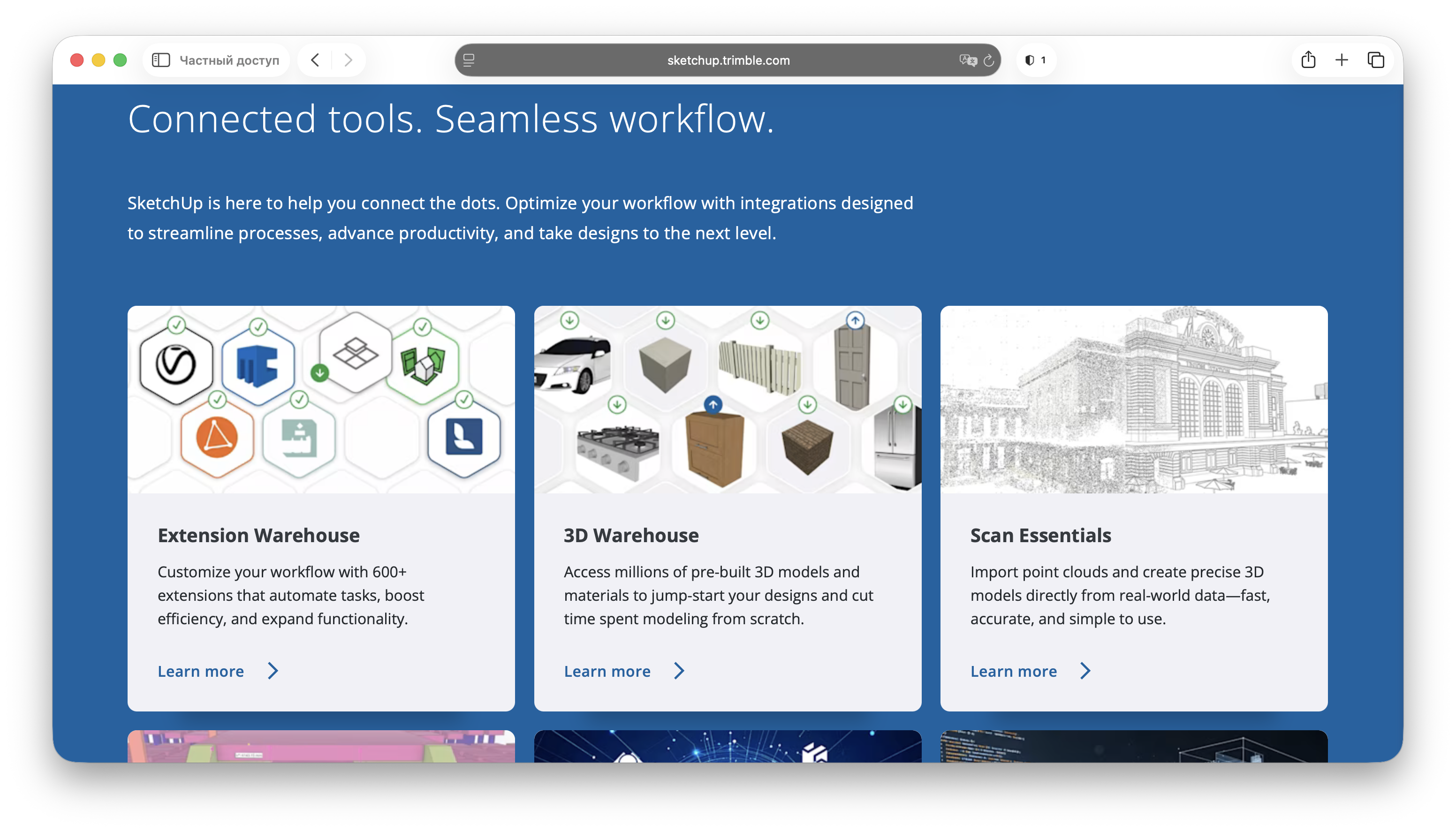Click the 3D Warehouse models image
Screen dimensions: 1456x832
pyautogui.click(x=728, y=399)
